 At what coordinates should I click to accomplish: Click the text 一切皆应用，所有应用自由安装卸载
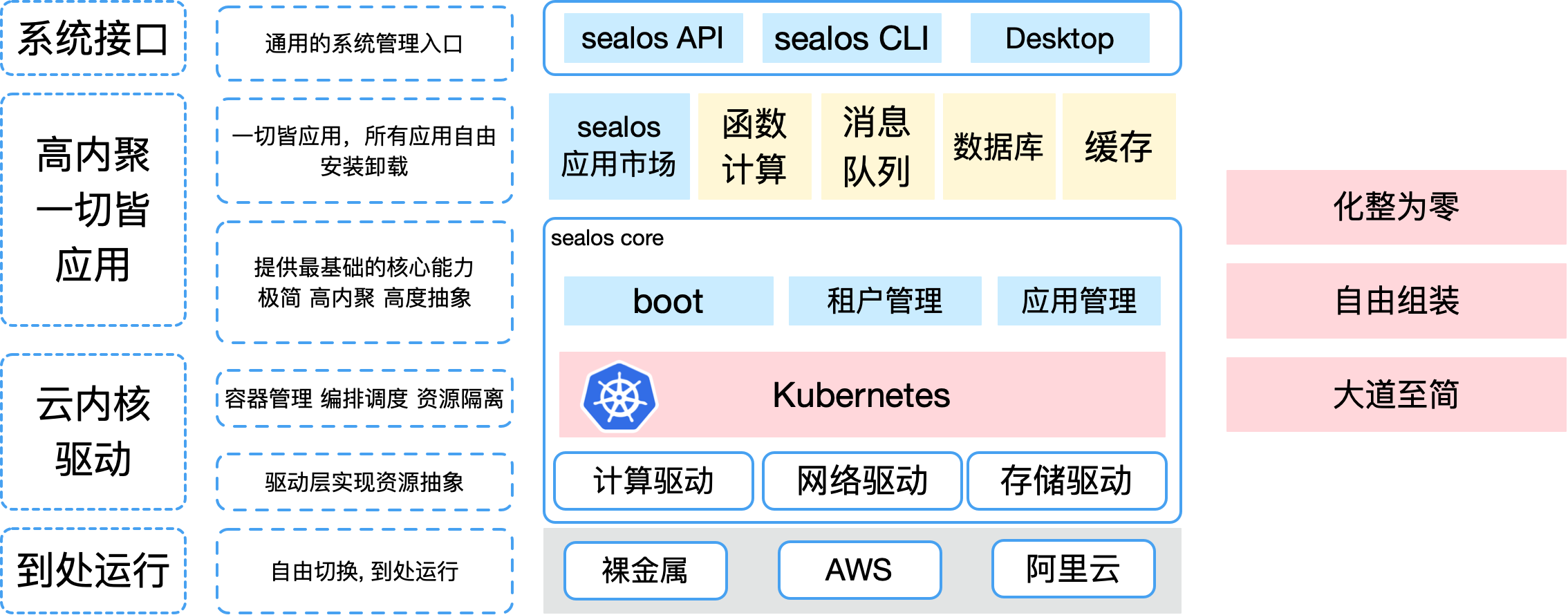[364, 151]
